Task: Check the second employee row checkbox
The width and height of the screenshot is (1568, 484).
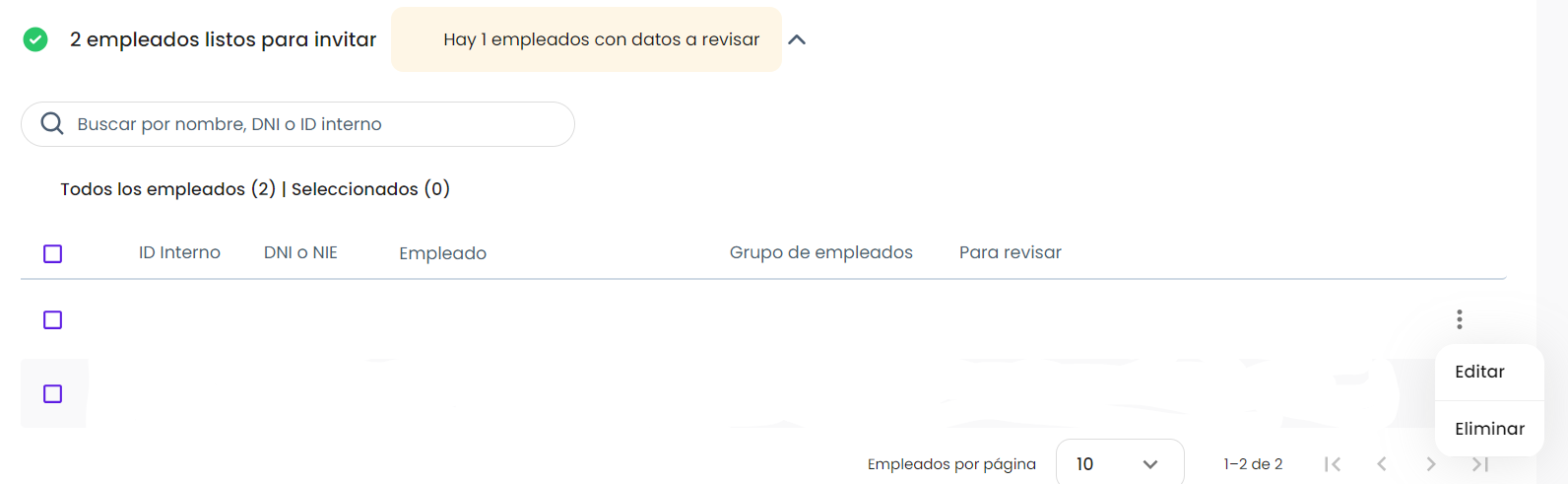Action: point(53,394)
